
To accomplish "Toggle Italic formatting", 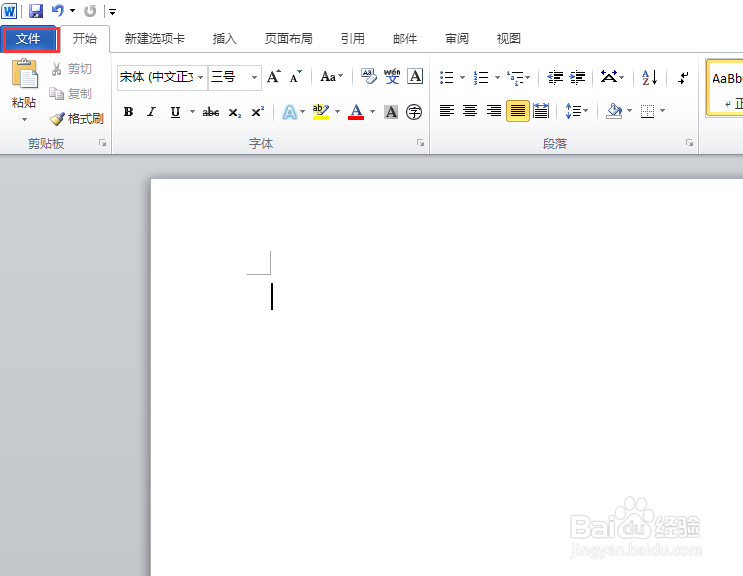I will pos(151,112).
